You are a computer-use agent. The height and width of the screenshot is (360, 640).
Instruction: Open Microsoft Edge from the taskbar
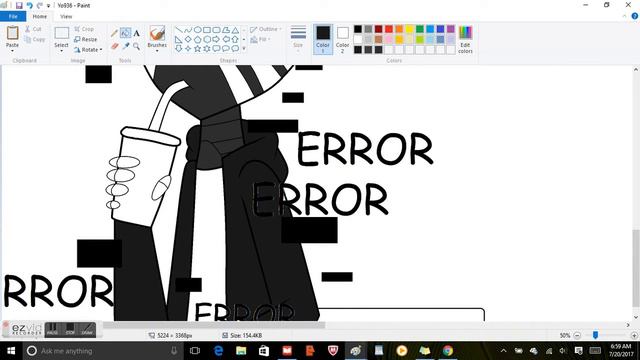(x=218, y=351)
